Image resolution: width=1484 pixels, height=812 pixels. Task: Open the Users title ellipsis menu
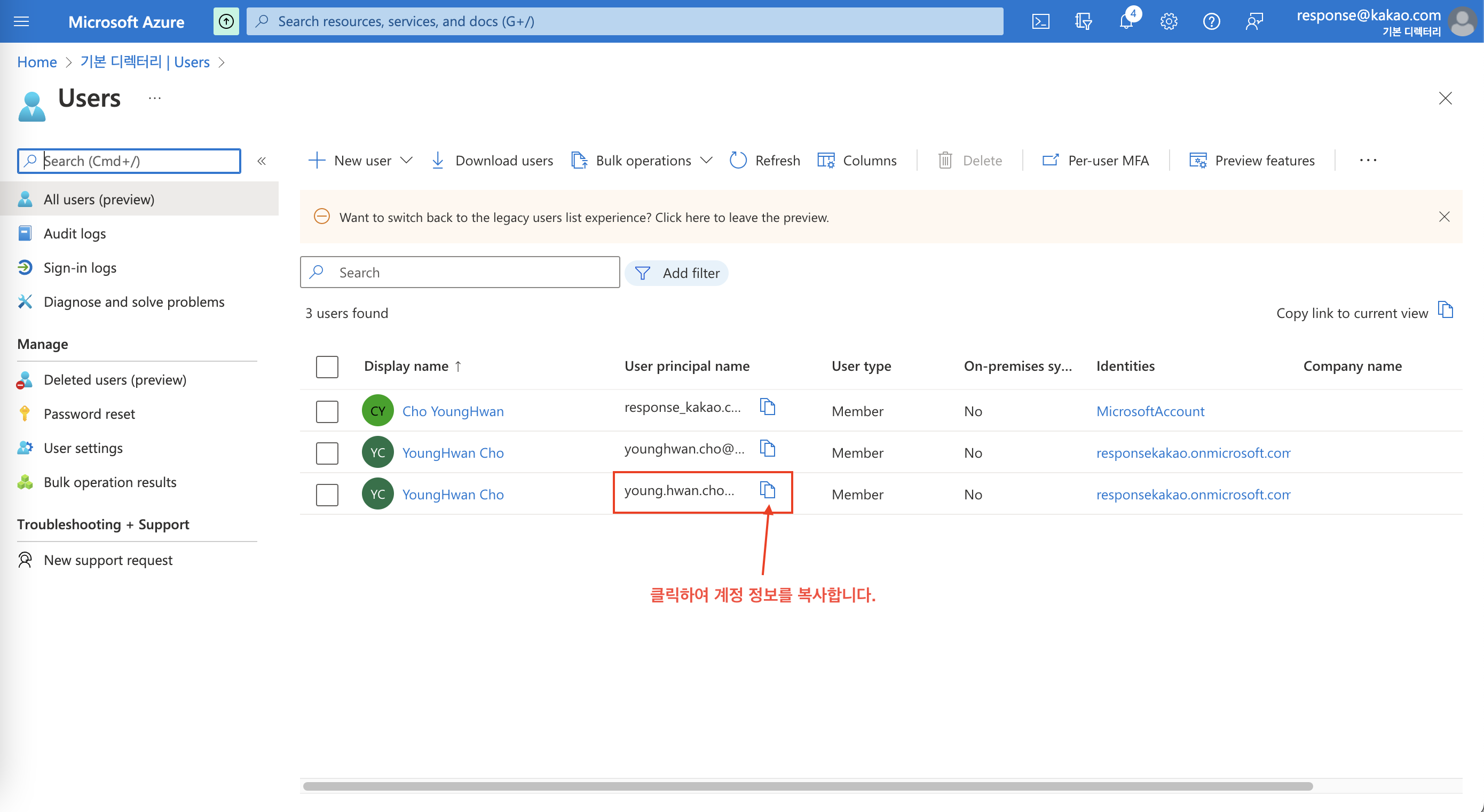point(154,98)
